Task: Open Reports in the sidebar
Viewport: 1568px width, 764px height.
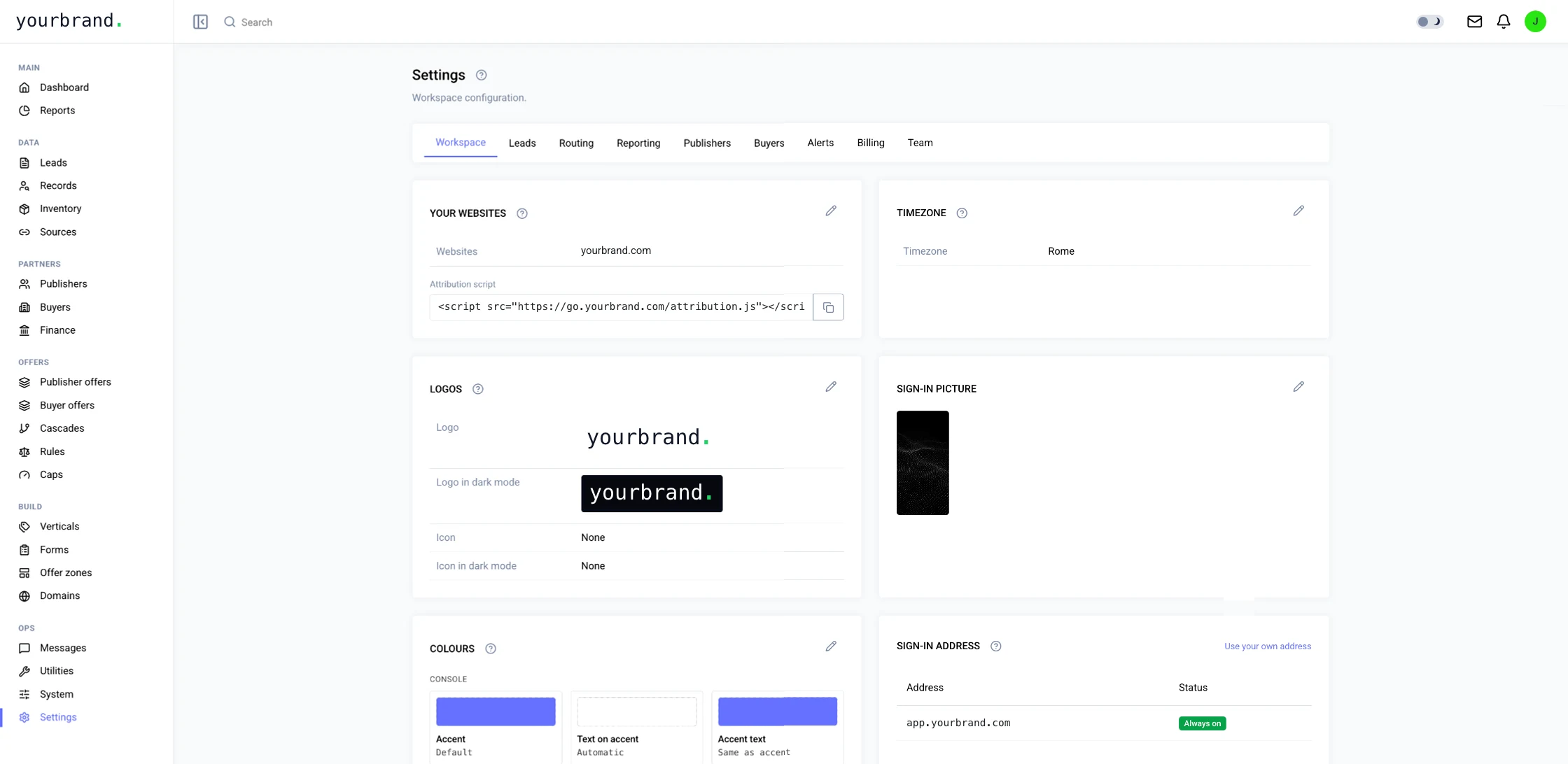Action: (x=57, y=111)
